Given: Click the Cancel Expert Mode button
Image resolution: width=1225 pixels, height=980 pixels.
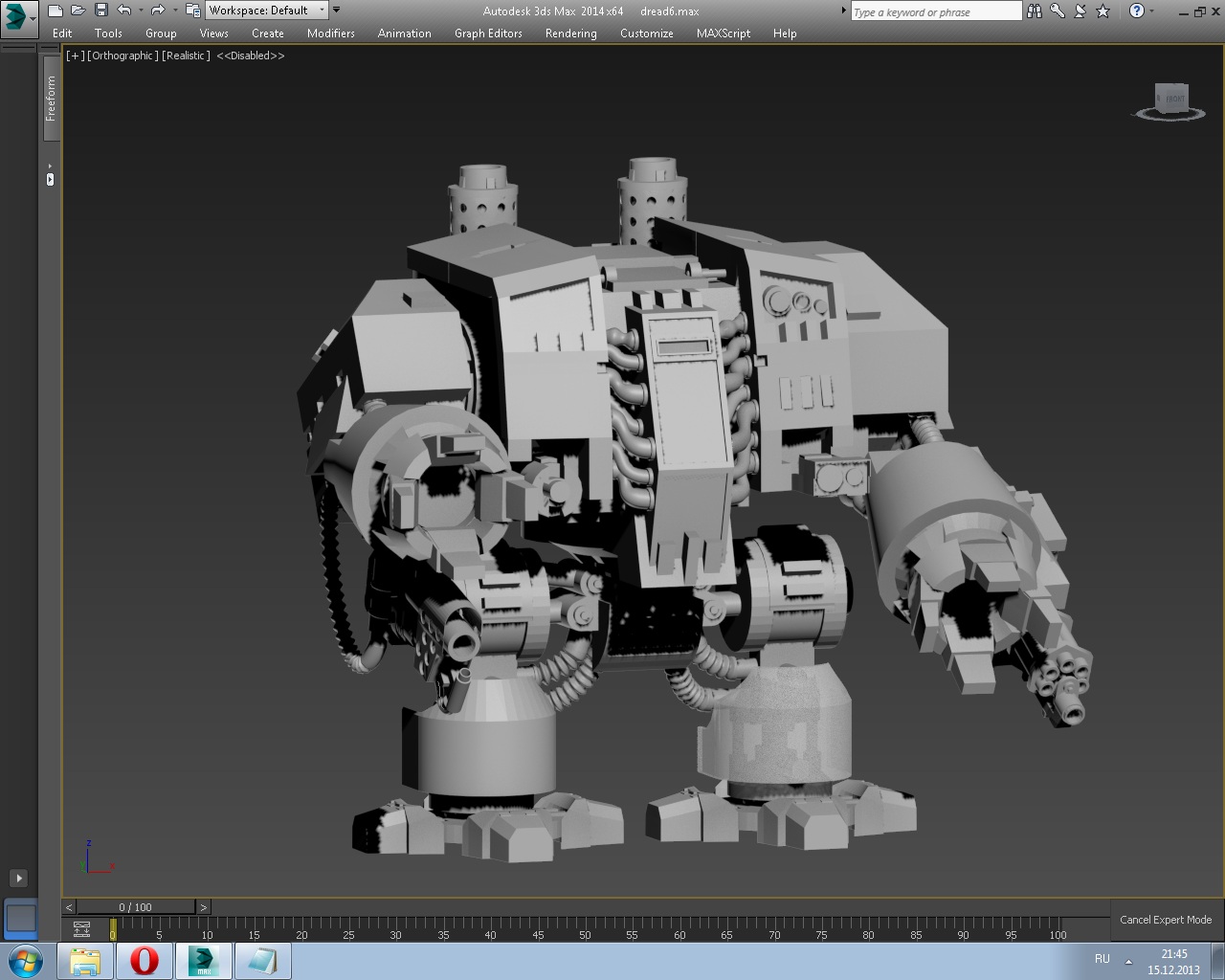Looking at the screenshot, I should [x=1166, y=920].
